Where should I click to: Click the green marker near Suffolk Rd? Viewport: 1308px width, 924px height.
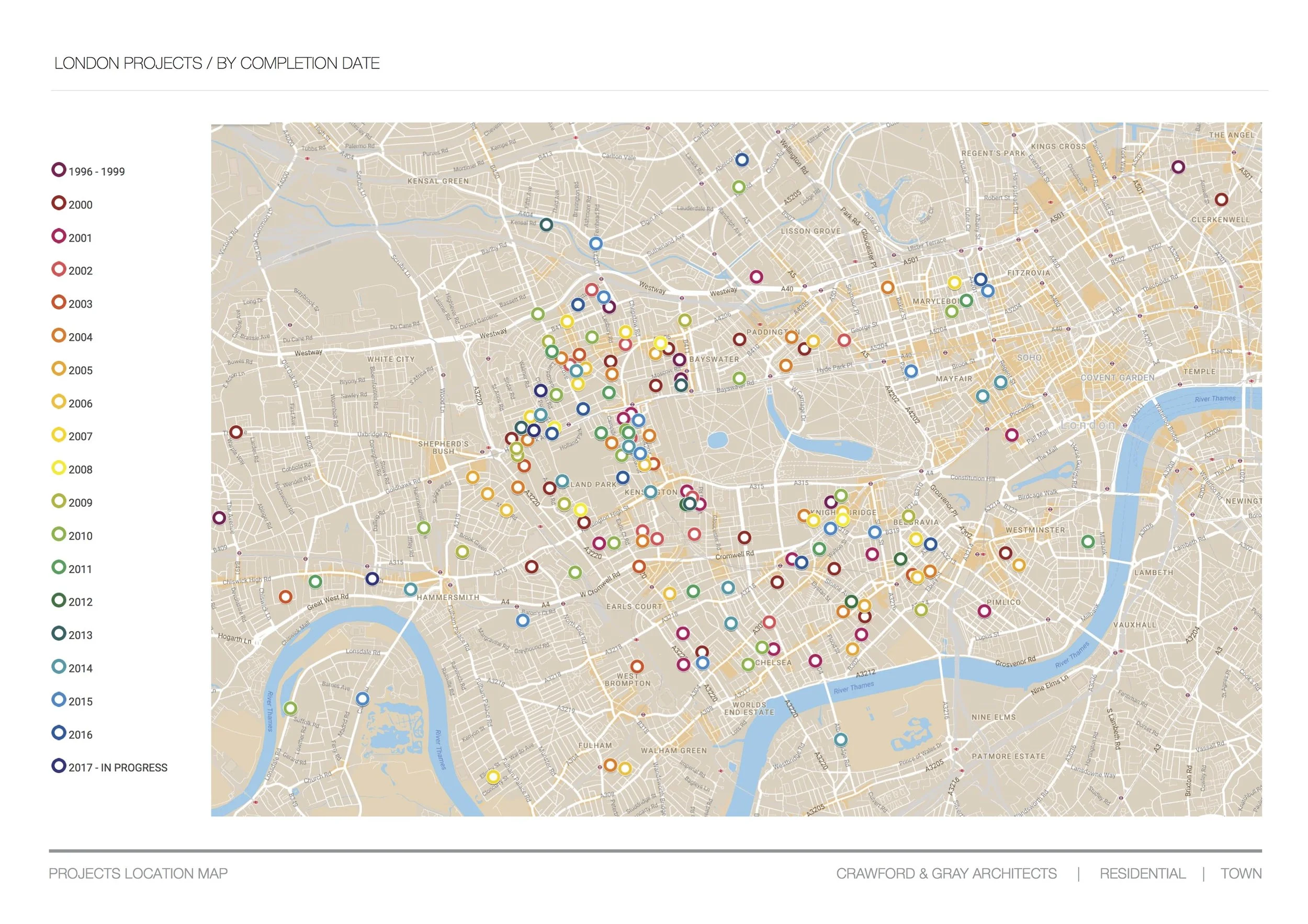coord(290,709)
